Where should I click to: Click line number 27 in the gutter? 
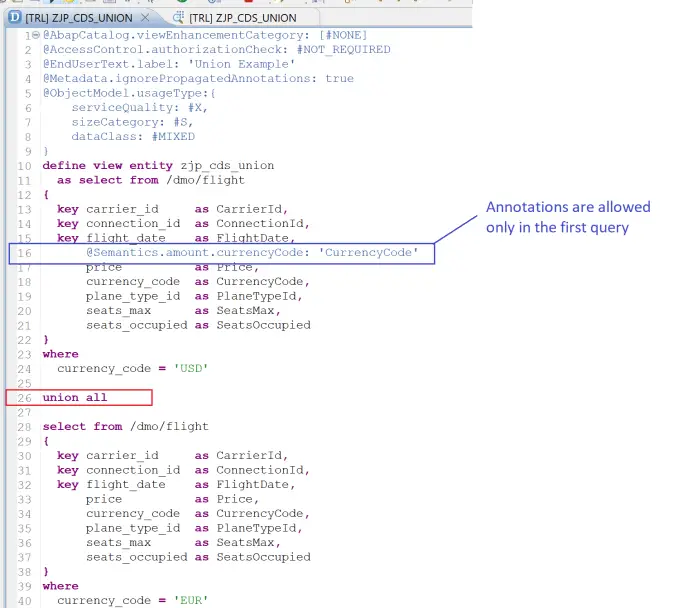[24, 412]
